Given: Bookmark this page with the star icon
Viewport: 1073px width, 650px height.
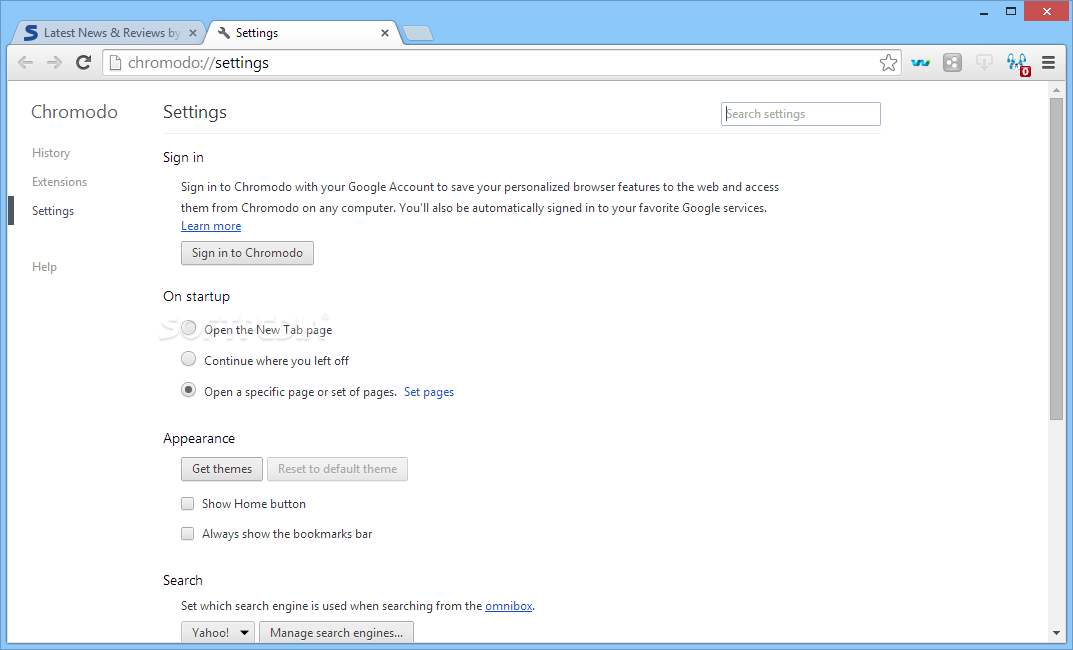Looking at the screenshot, I should (888, 63).
